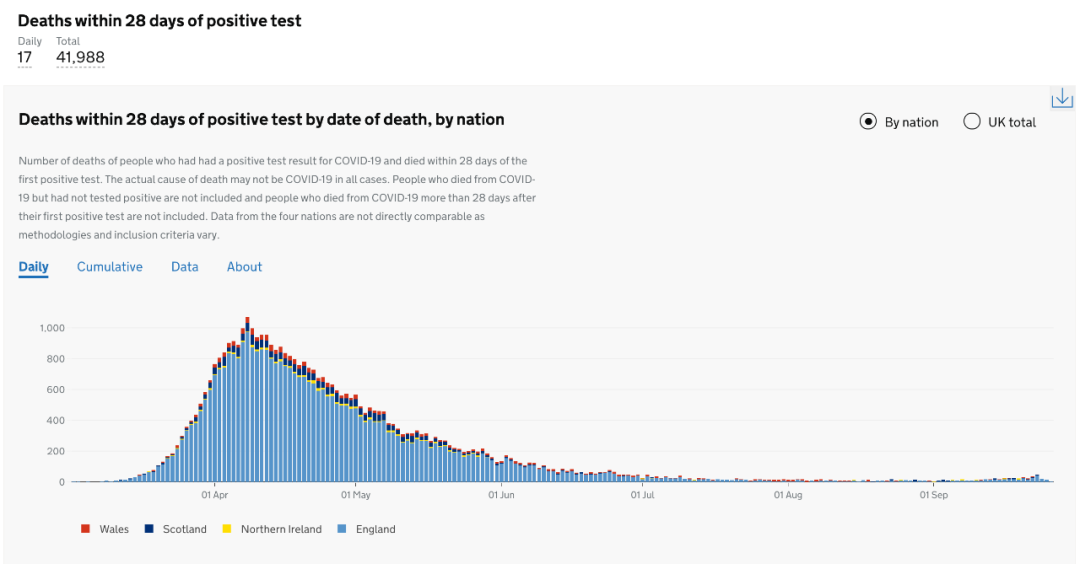The image size is (1080, 564).
Task: Select the UK total radio button
Action: tap(971, 122)
